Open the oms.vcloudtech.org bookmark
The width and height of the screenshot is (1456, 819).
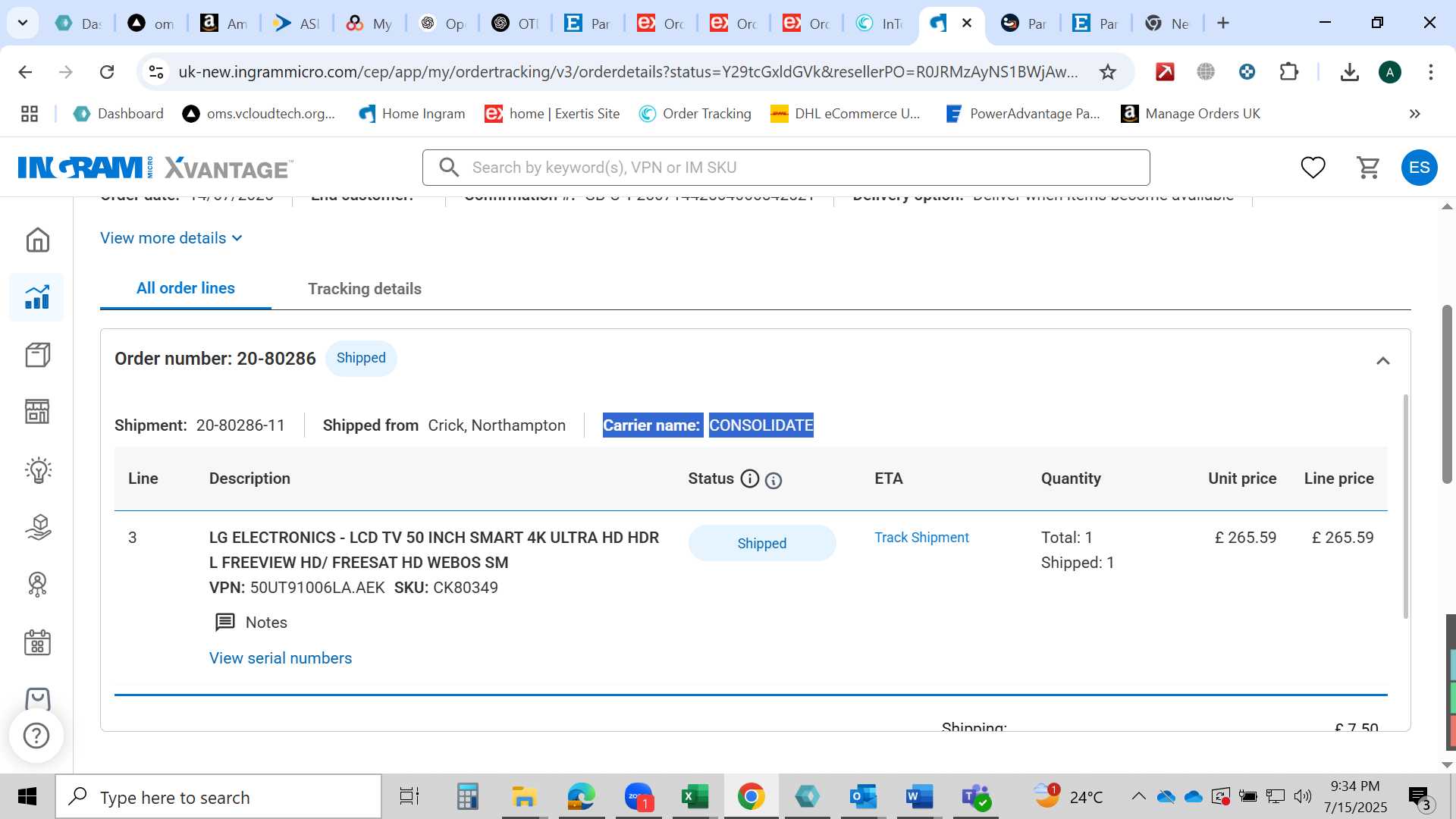click(x=259, y=114)
